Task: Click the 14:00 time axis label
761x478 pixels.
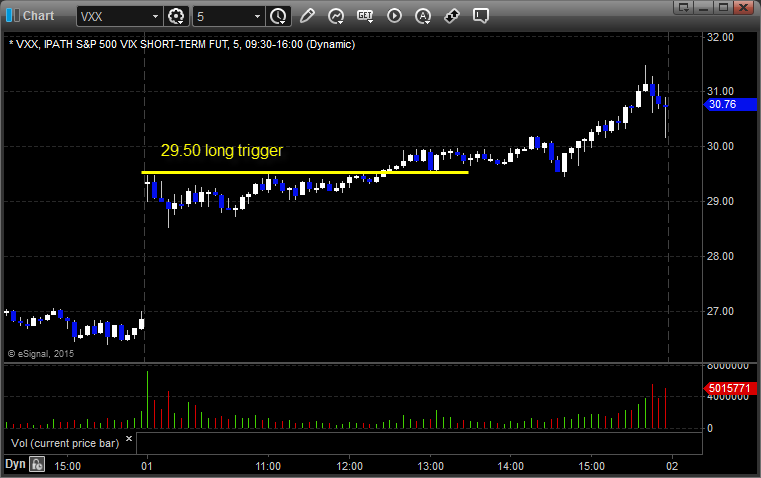Action: coord(511,466)
